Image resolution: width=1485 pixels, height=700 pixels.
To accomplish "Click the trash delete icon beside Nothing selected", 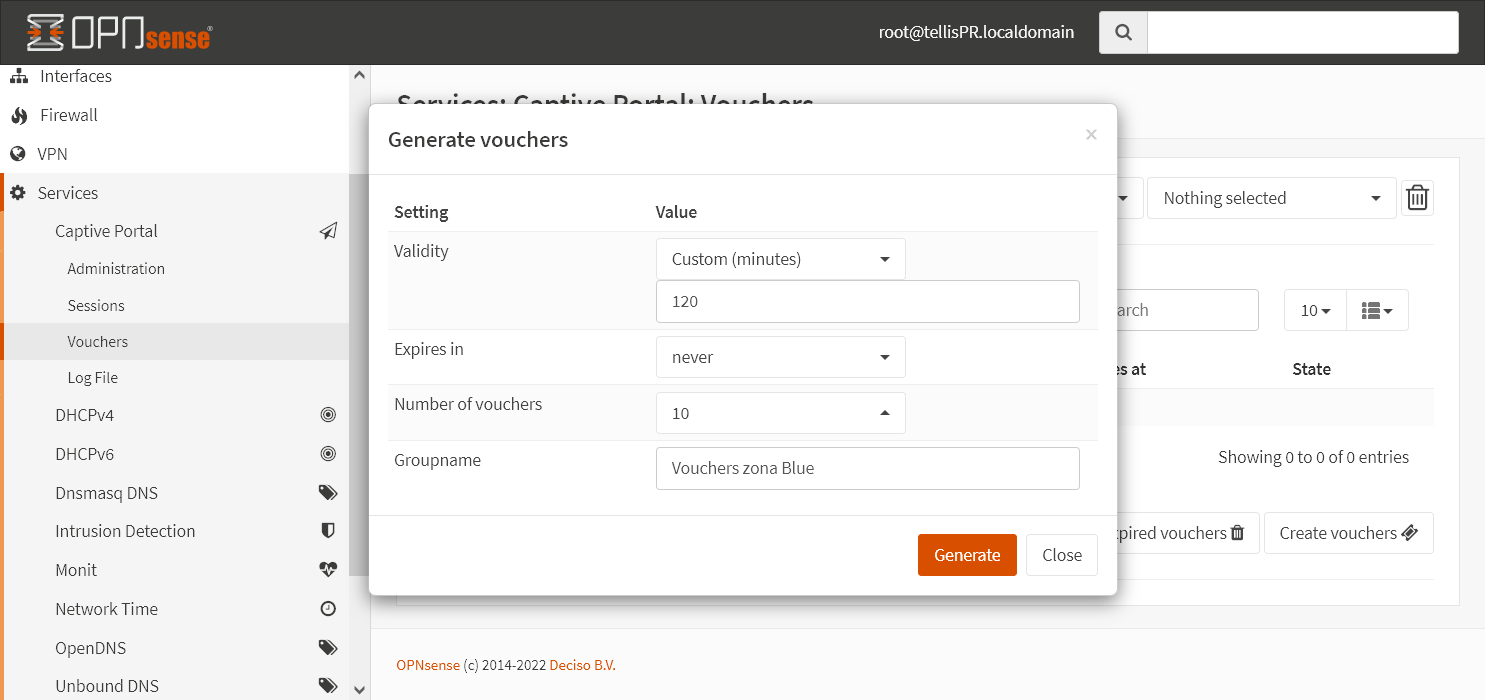I will [1417, 197].
